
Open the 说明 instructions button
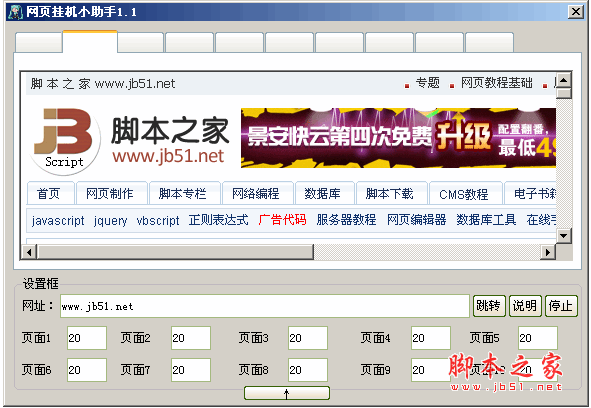tap(525, 306)
